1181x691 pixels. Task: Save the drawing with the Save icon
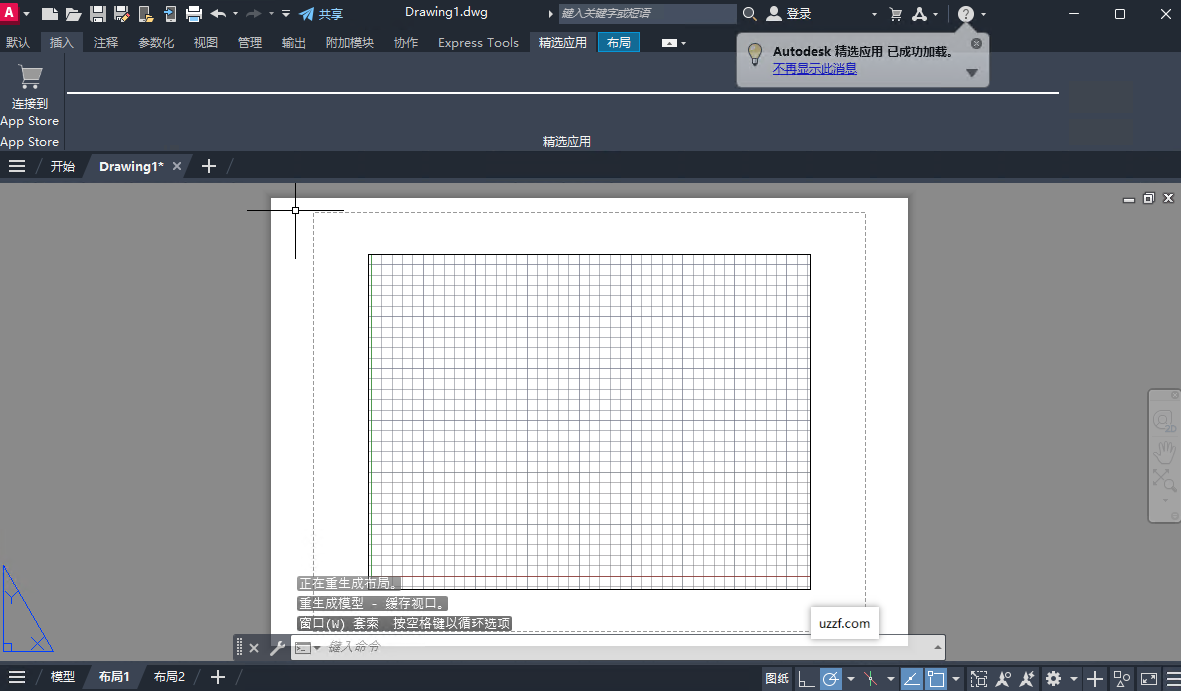[x=96, y=13]
